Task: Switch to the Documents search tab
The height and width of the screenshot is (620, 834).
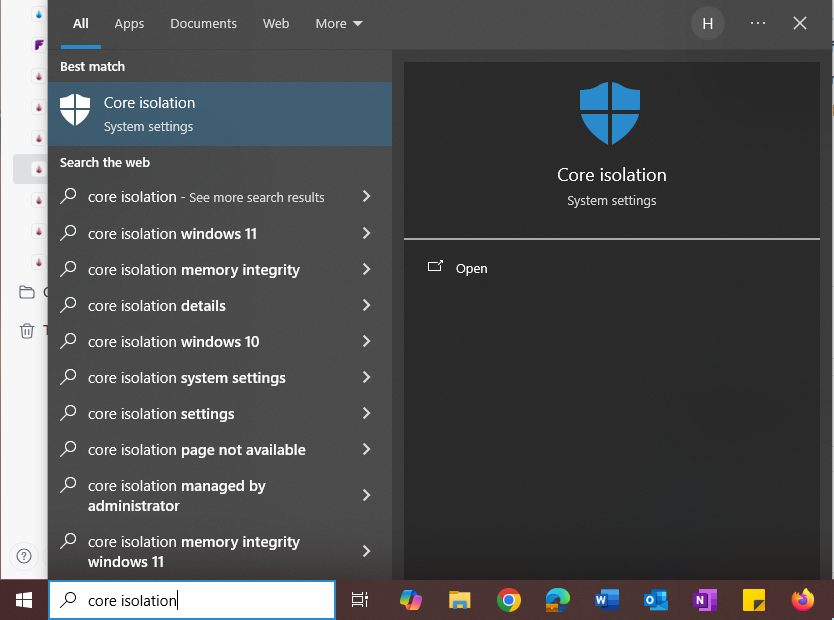Action: point(203,23)
